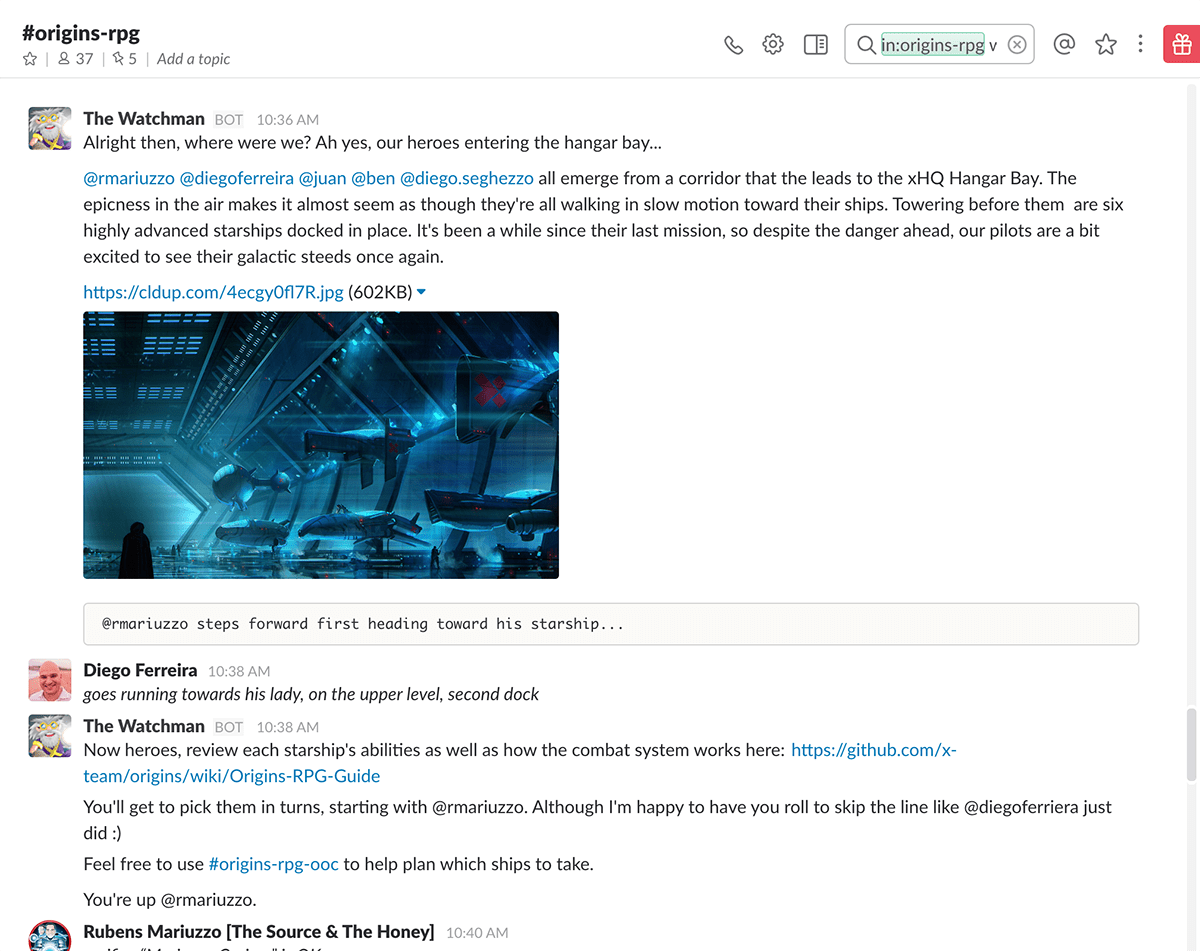Open @ben mention

pos(373,178)
